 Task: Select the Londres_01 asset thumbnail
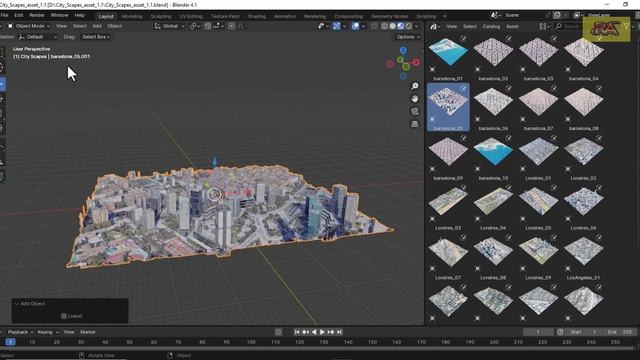tap(538, 152)
